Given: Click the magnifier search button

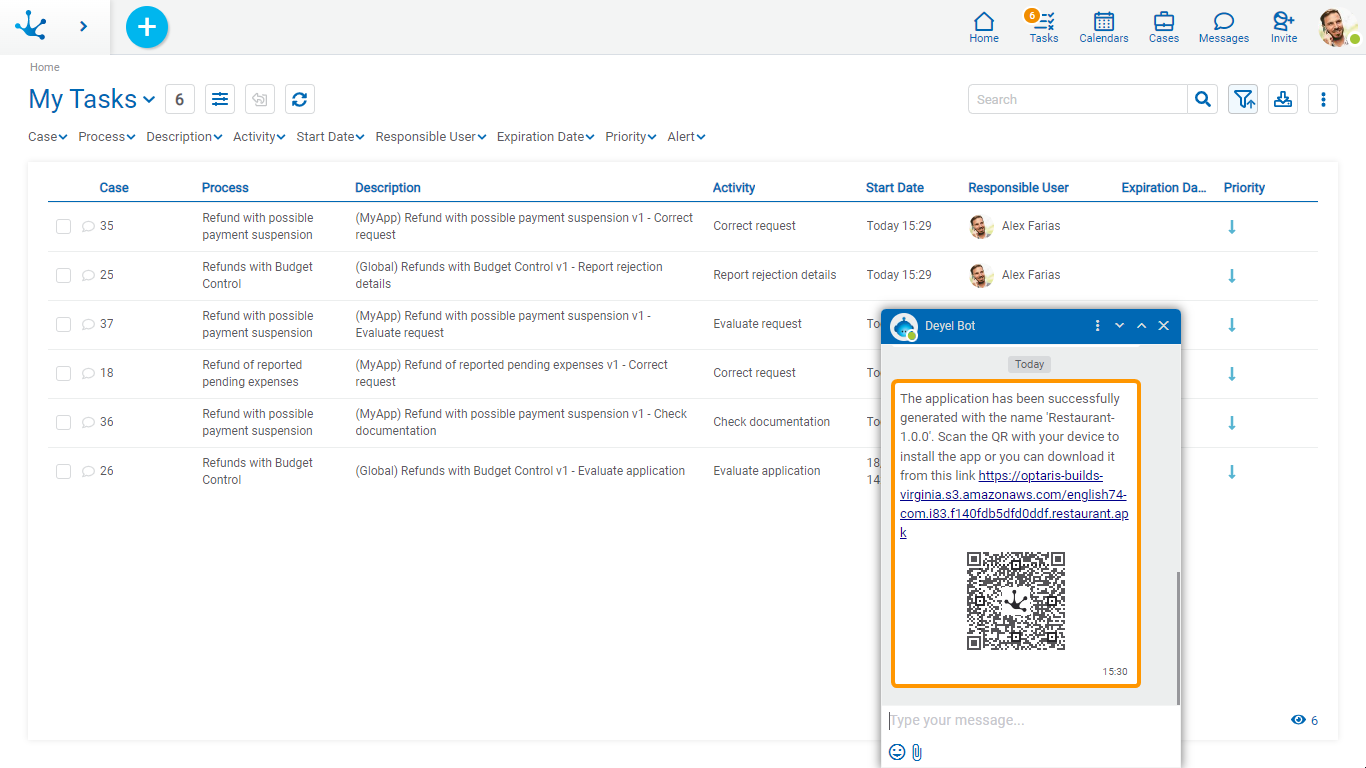Looking at the screenshot, I should coord(1203,99).
